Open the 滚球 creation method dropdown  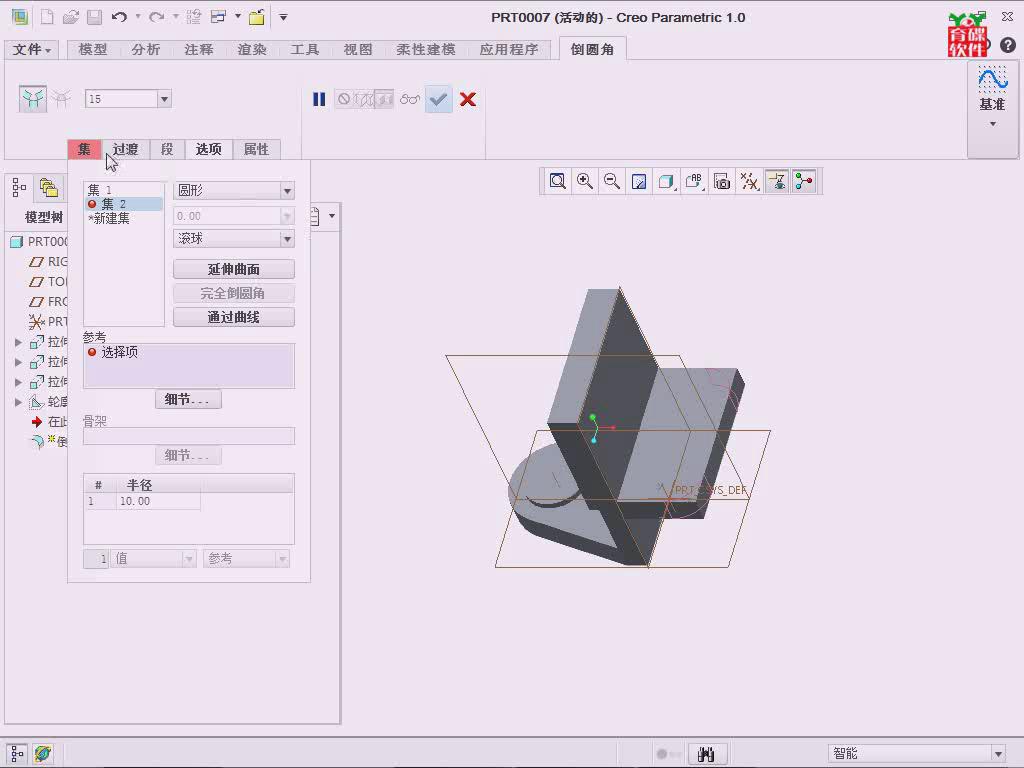click(287, 239)
